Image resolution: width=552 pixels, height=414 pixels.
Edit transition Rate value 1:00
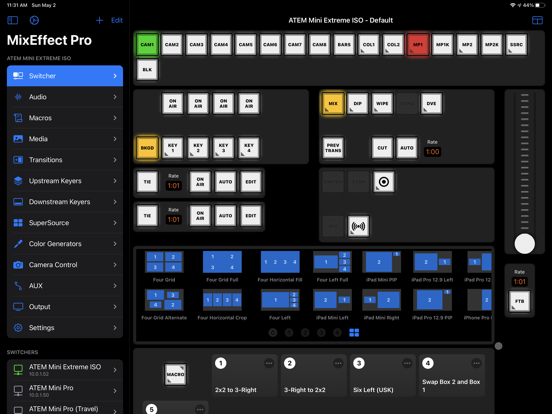pyautogui.click(x=432, y=152)
